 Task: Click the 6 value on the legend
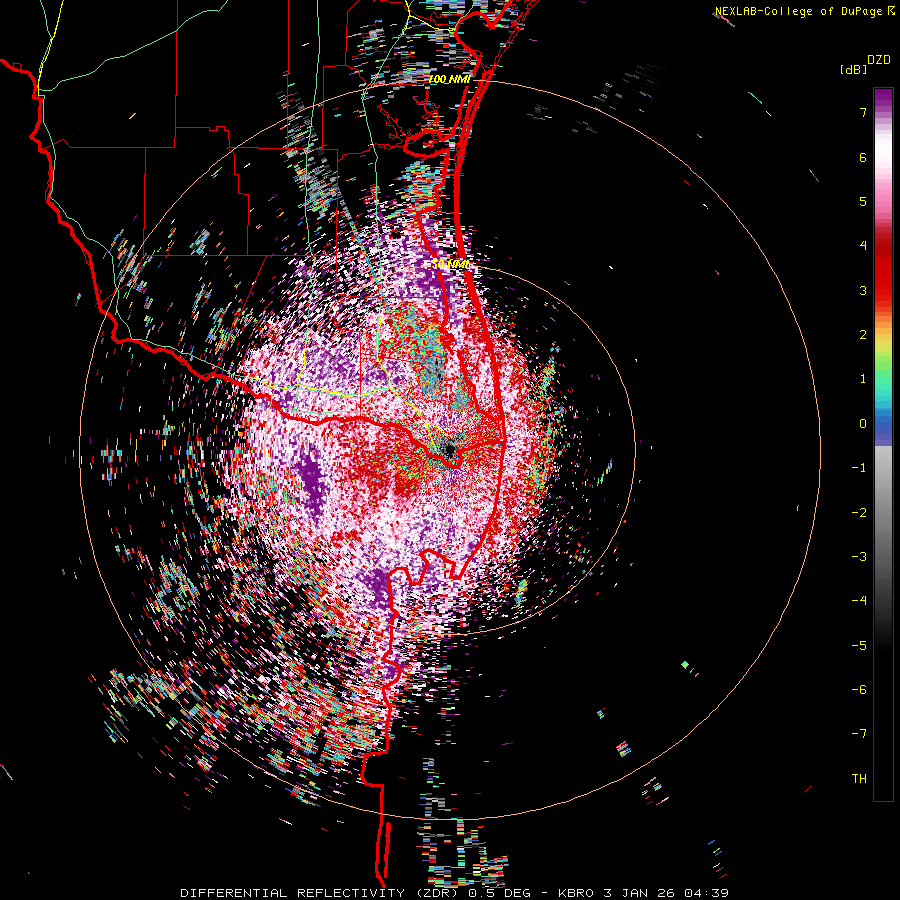(x=863, y=157)
